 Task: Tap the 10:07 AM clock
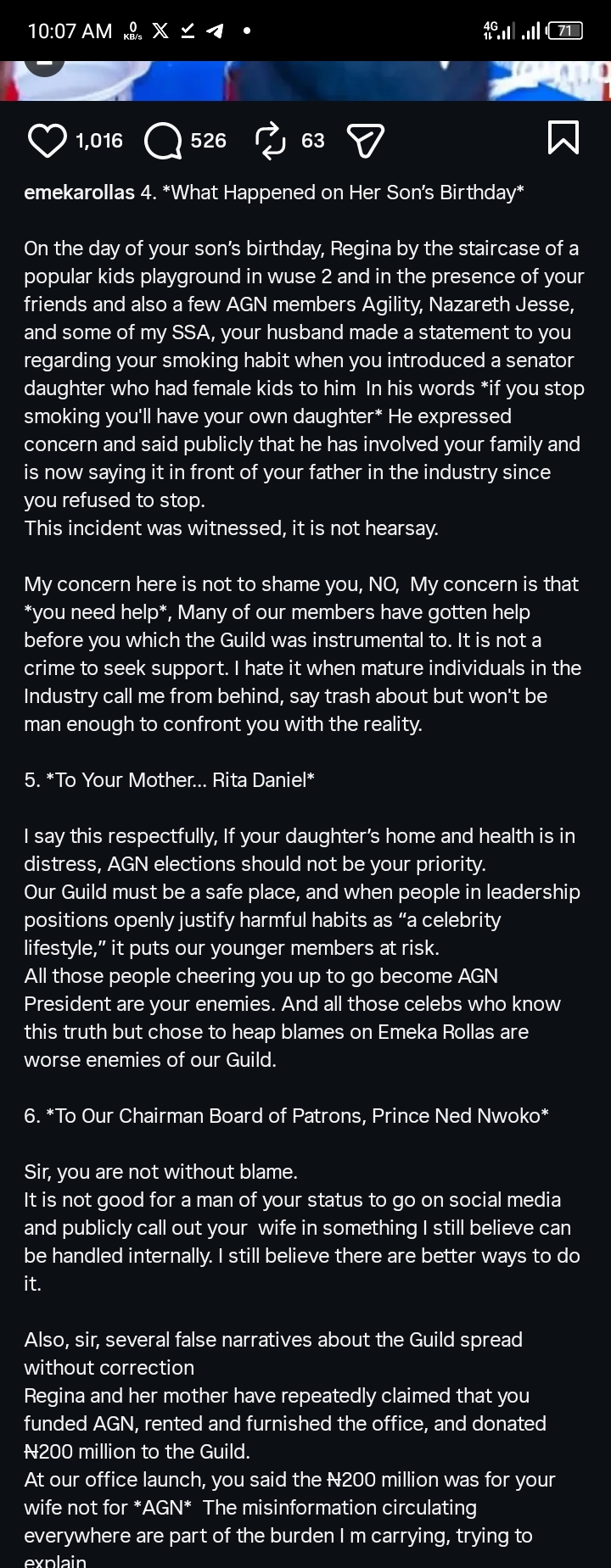click(x=70, y=31)
